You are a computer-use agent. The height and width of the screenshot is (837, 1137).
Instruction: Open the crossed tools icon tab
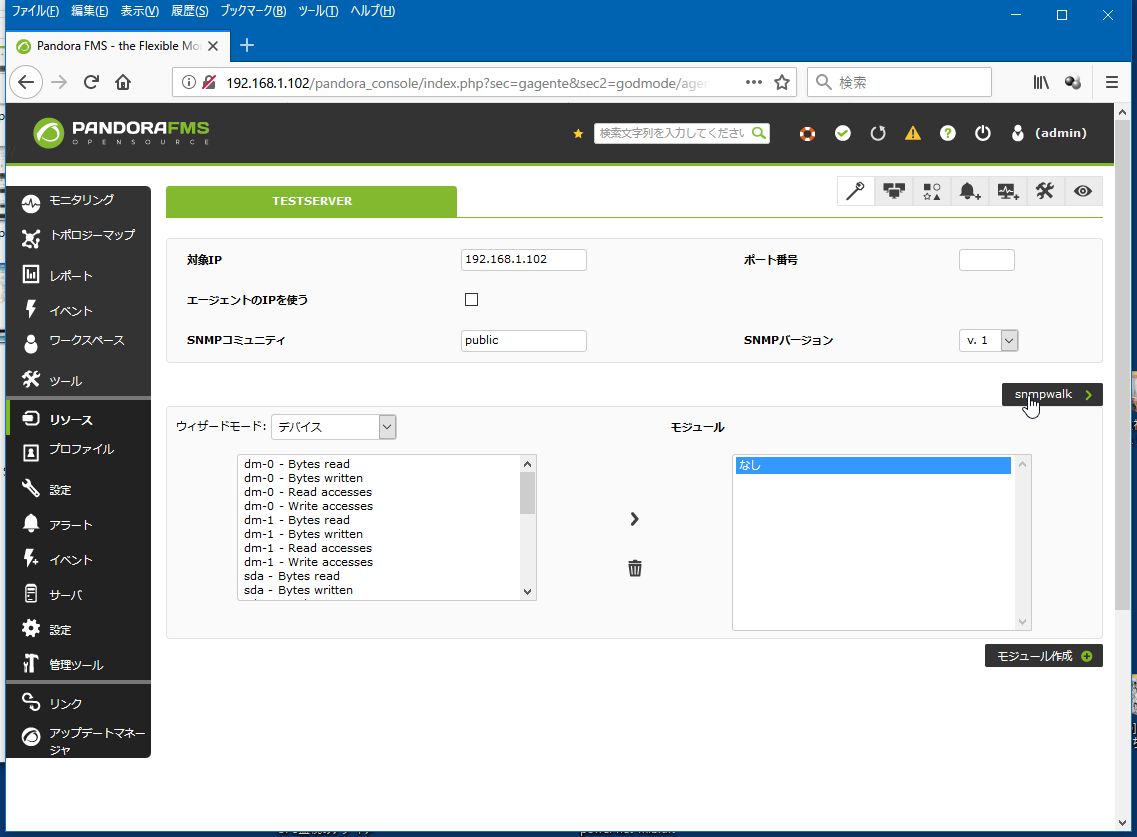point(1045,191)
